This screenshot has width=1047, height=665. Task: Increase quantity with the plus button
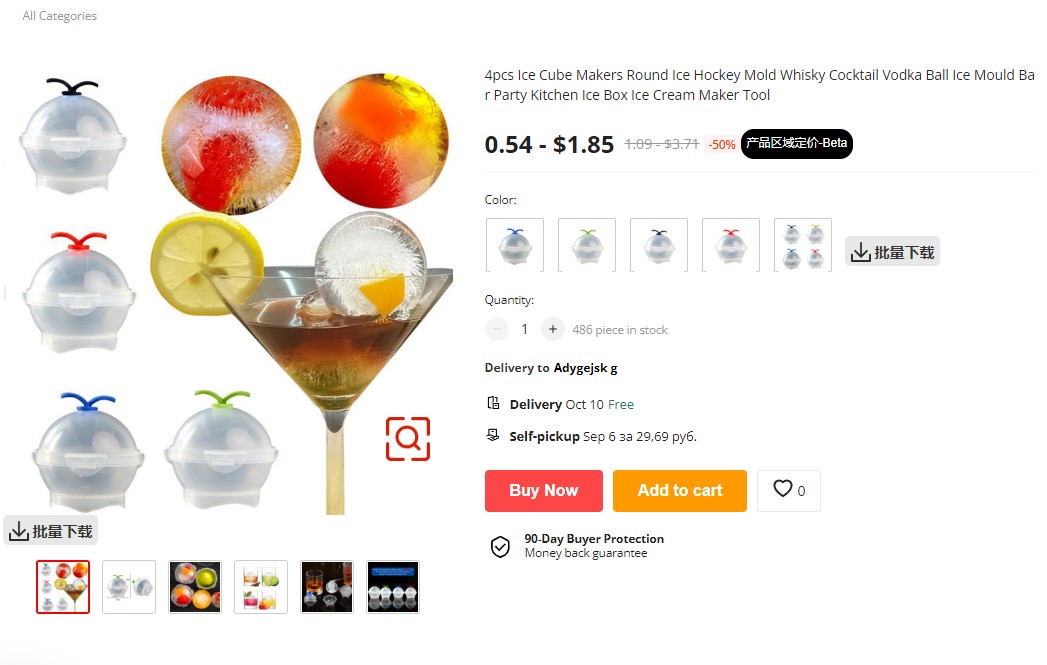coord(552,329)
